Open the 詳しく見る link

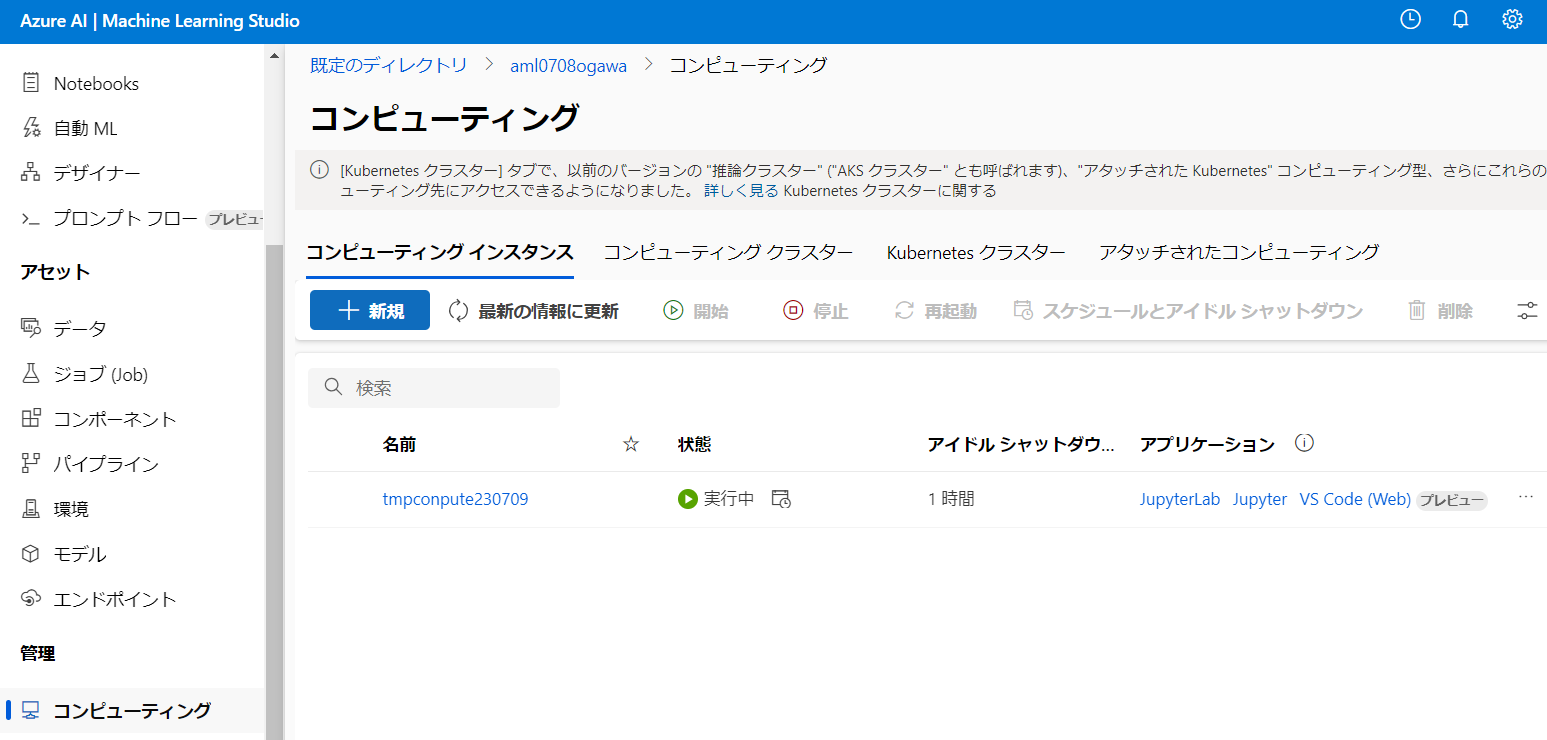[741, 190]
